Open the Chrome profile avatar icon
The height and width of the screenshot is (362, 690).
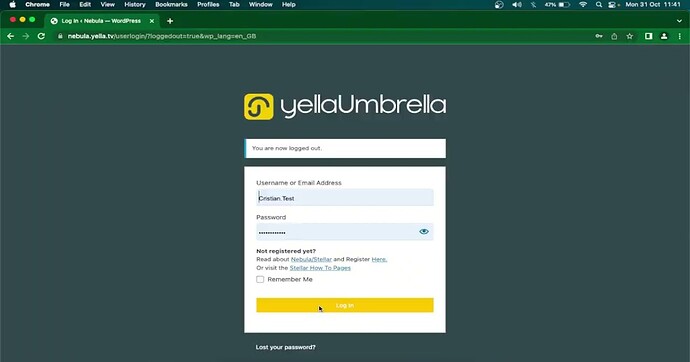click(664, 36)
